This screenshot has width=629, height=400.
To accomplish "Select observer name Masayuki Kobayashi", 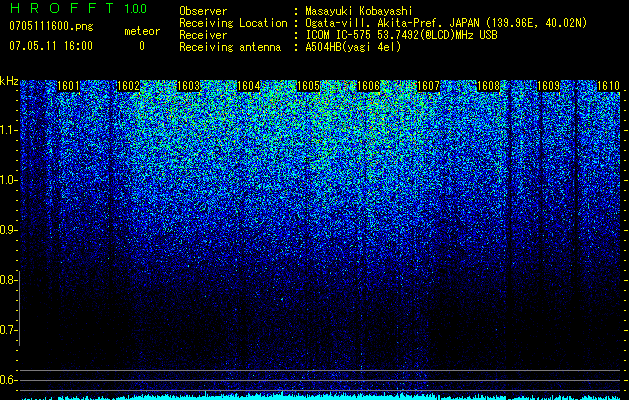I will click(x=359, y=11).
